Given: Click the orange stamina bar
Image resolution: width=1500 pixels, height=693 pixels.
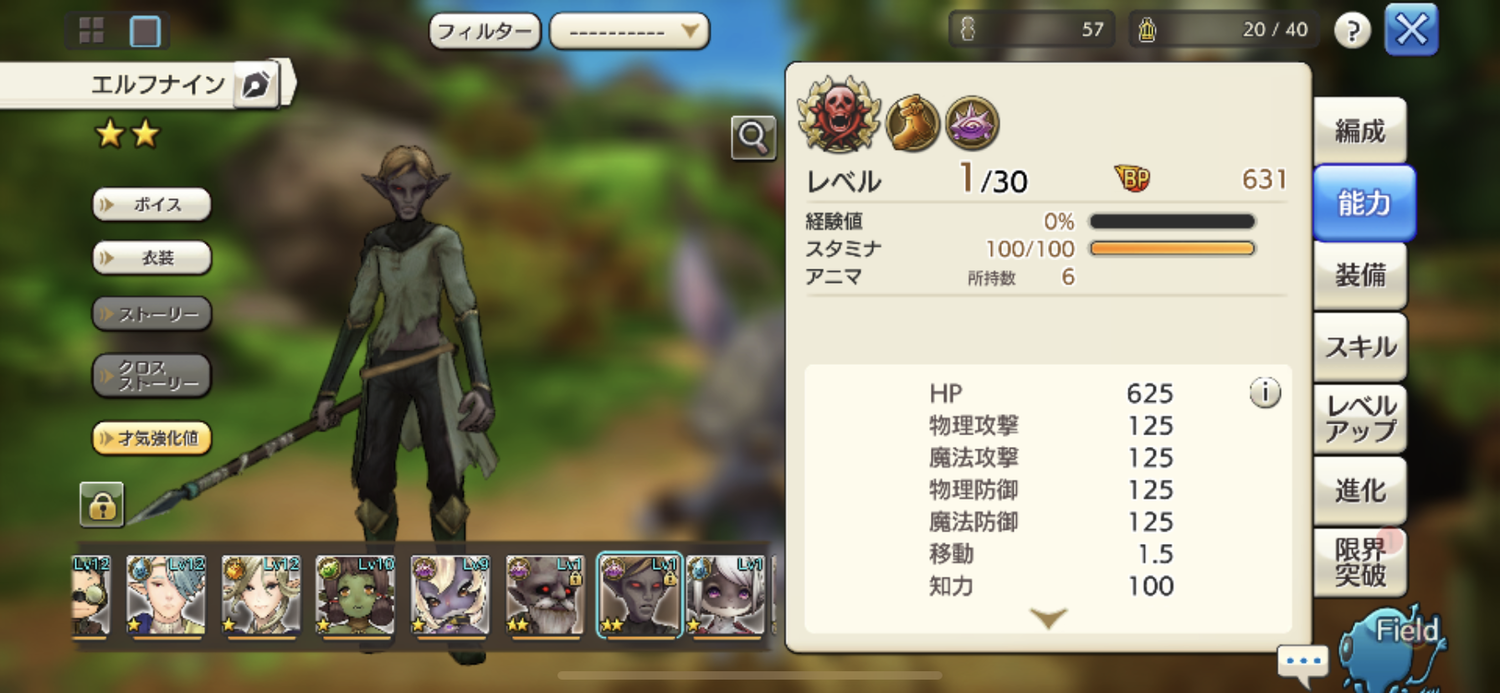Looking at the screenshot, I should [1172, 248].
